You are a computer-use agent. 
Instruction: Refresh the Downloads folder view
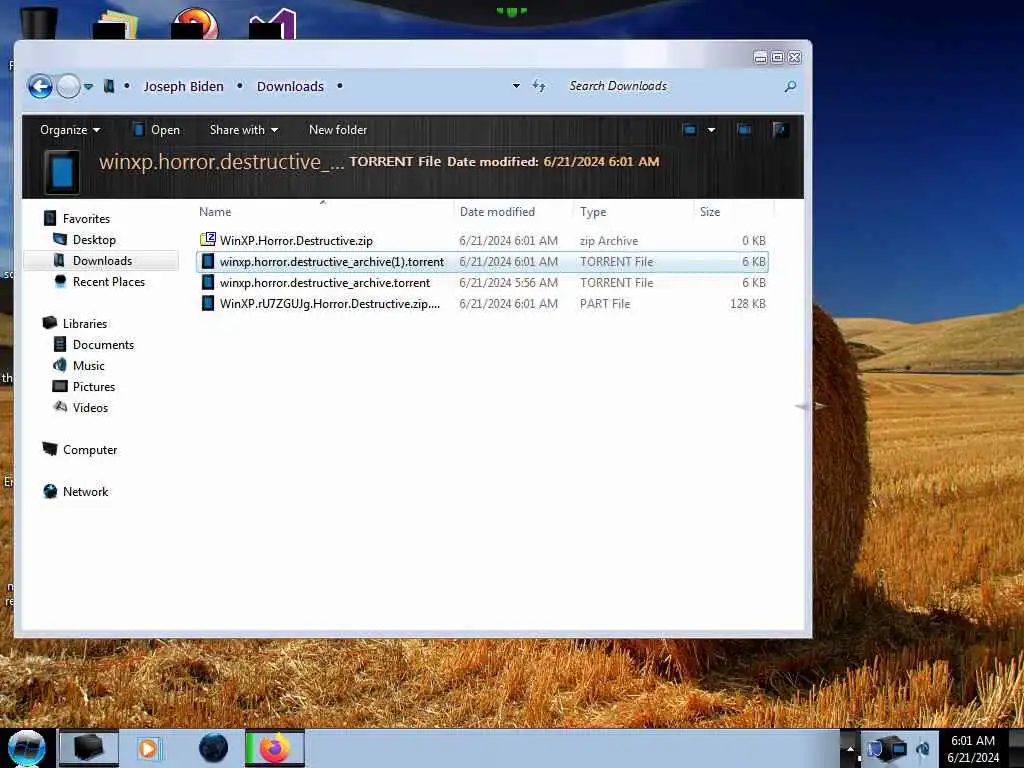539,86
